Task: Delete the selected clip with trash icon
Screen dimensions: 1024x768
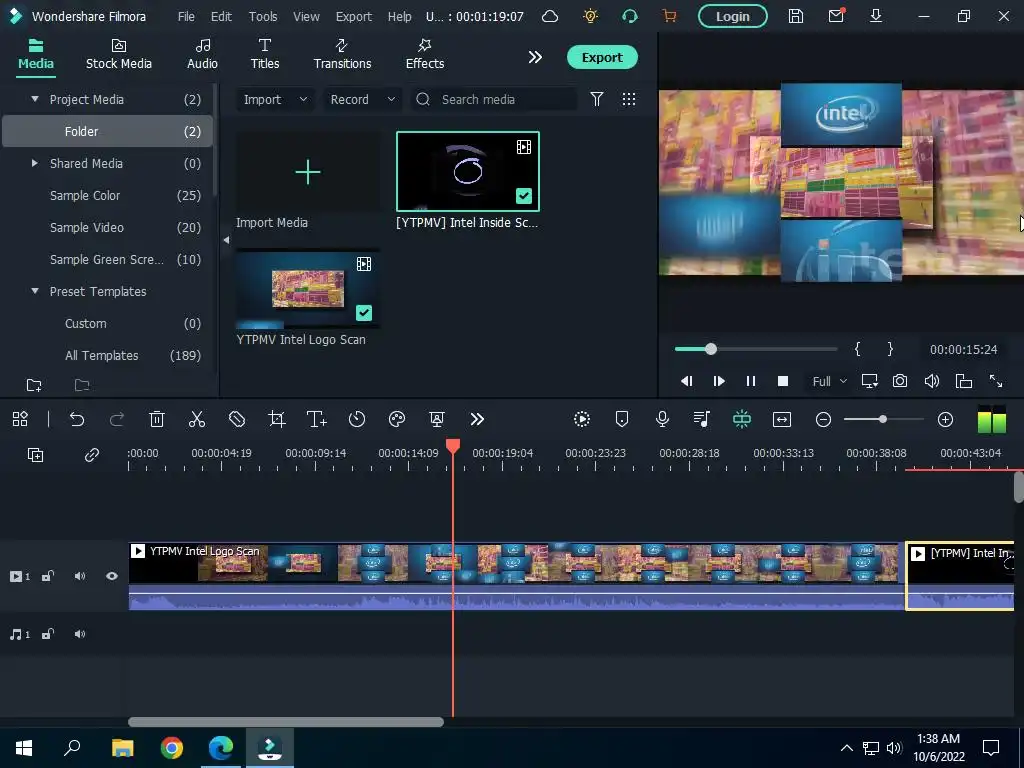Action: pos(157,419)
